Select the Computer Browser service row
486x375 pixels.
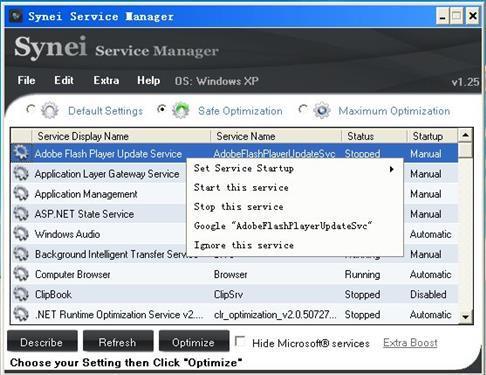[x=235, y=274]
